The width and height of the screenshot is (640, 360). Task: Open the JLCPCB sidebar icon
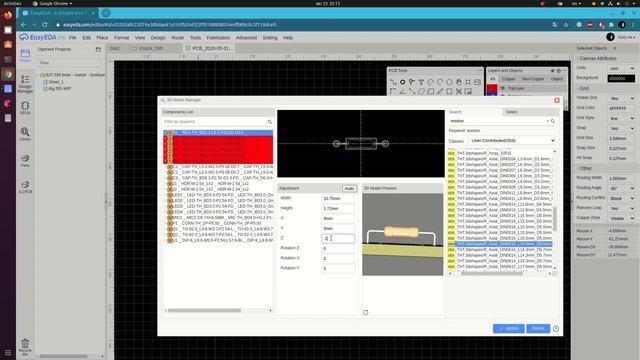[25, 187]
